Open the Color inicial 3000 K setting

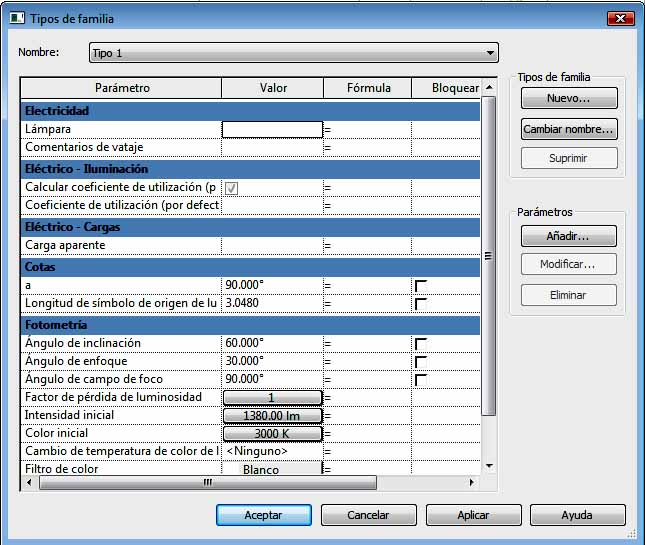(x=272, y=434)
